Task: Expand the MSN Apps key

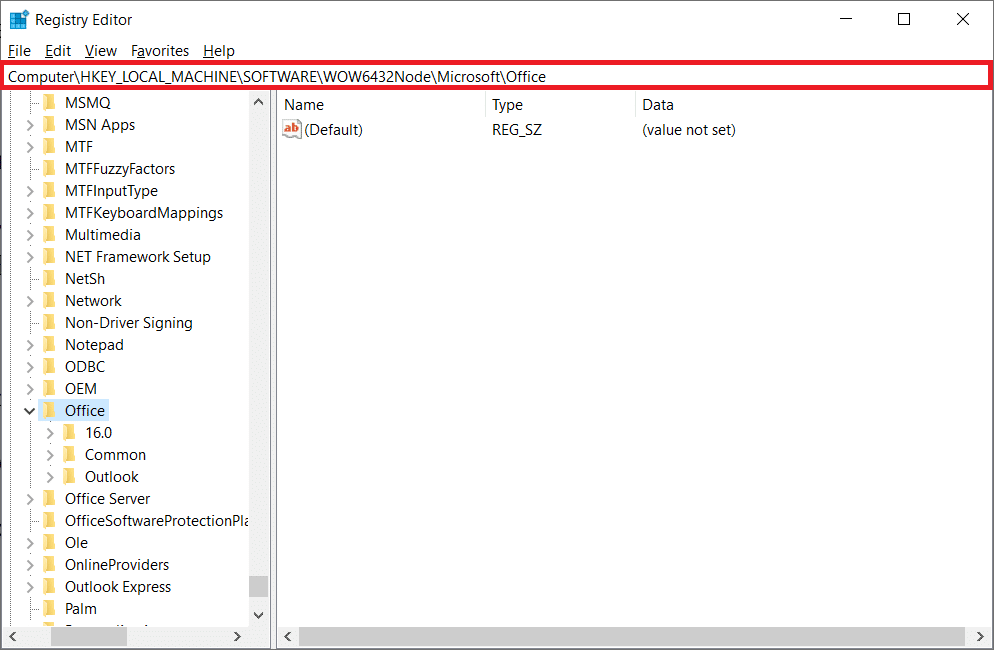Action: point(30,126)
